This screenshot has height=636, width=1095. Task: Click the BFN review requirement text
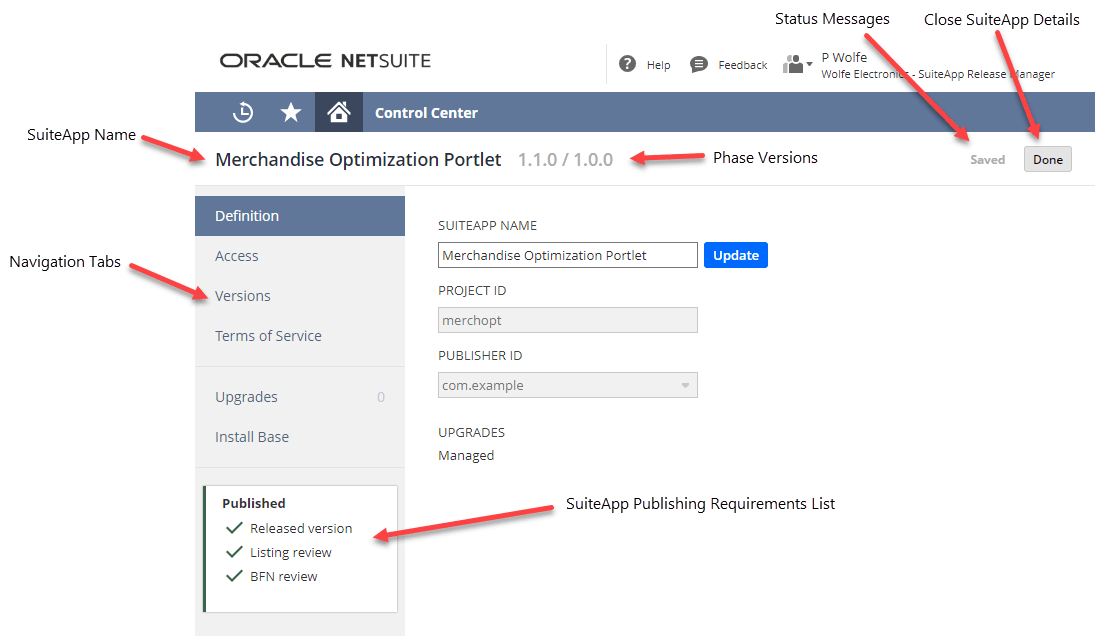(x=284, y=577)
